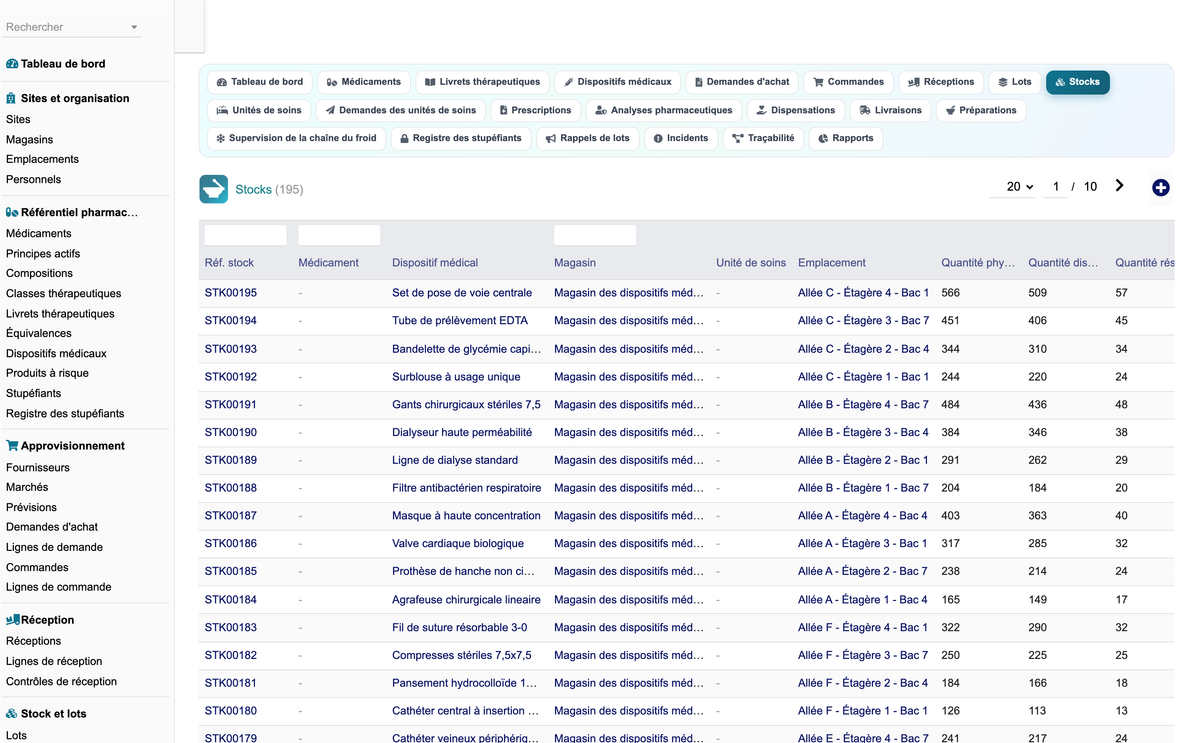Open Rappels de lots tab
The height and width of the screenshot is (743, 1200).
[x=587, y=138]
